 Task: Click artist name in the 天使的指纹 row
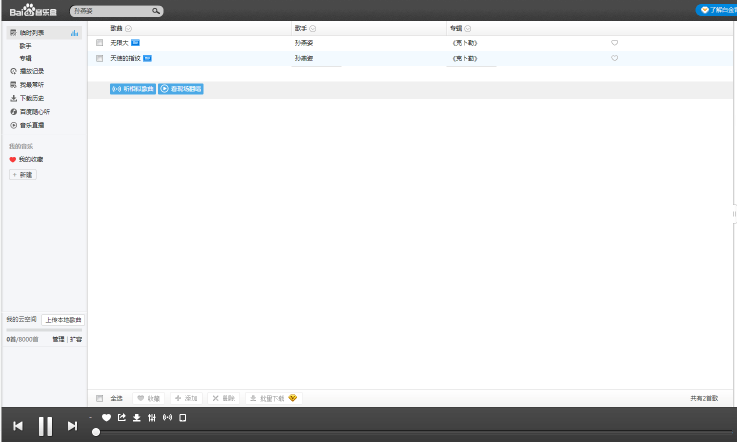[304, 58]
